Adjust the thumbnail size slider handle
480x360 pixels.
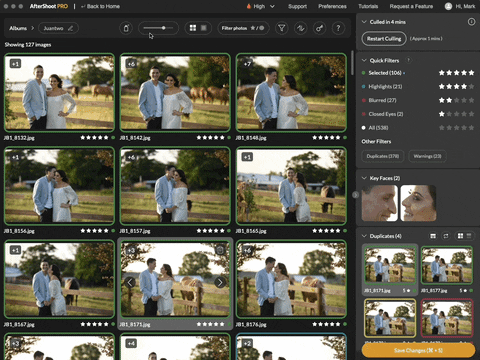click(x=164, y=28)
